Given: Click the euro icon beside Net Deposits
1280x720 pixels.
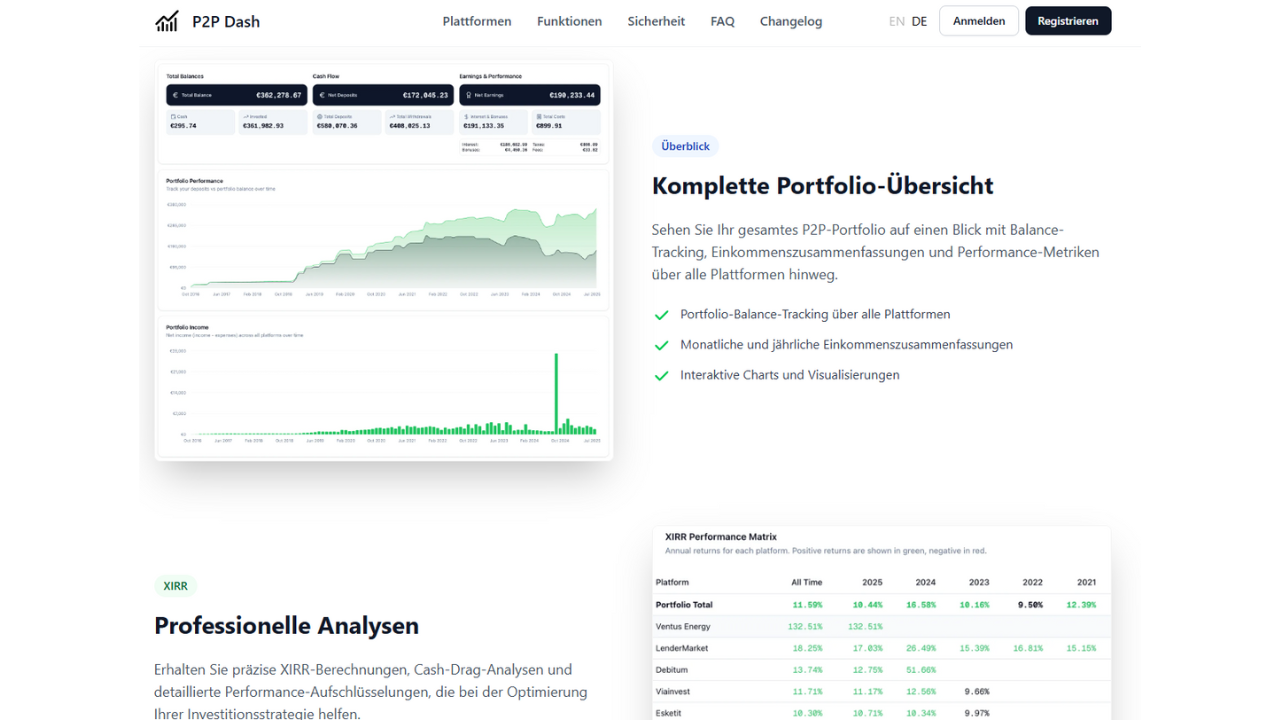Looking at the screenshot, I should [x=322, y=95].
